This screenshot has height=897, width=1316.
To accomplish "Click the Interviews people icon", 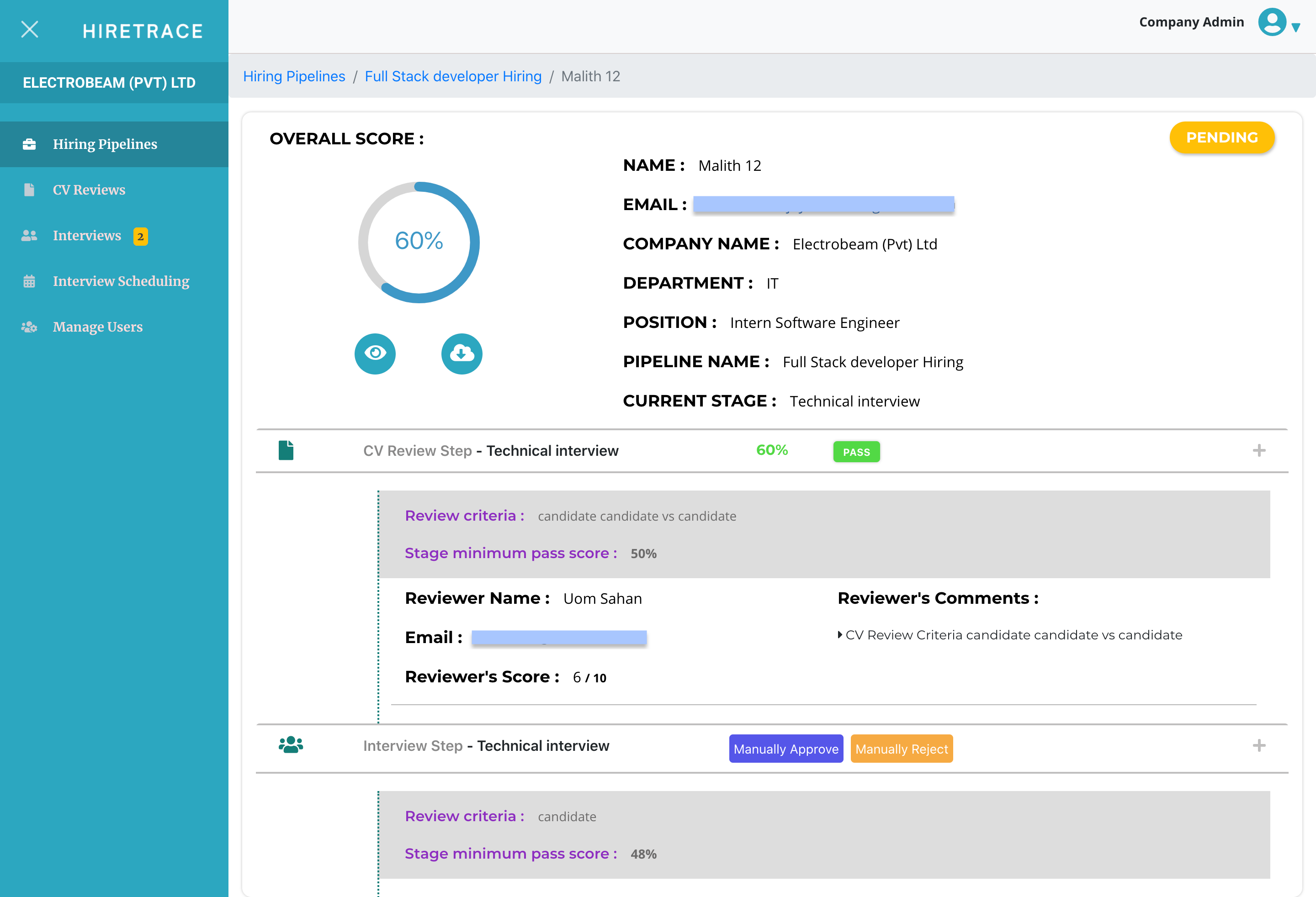I will (28, 235).
